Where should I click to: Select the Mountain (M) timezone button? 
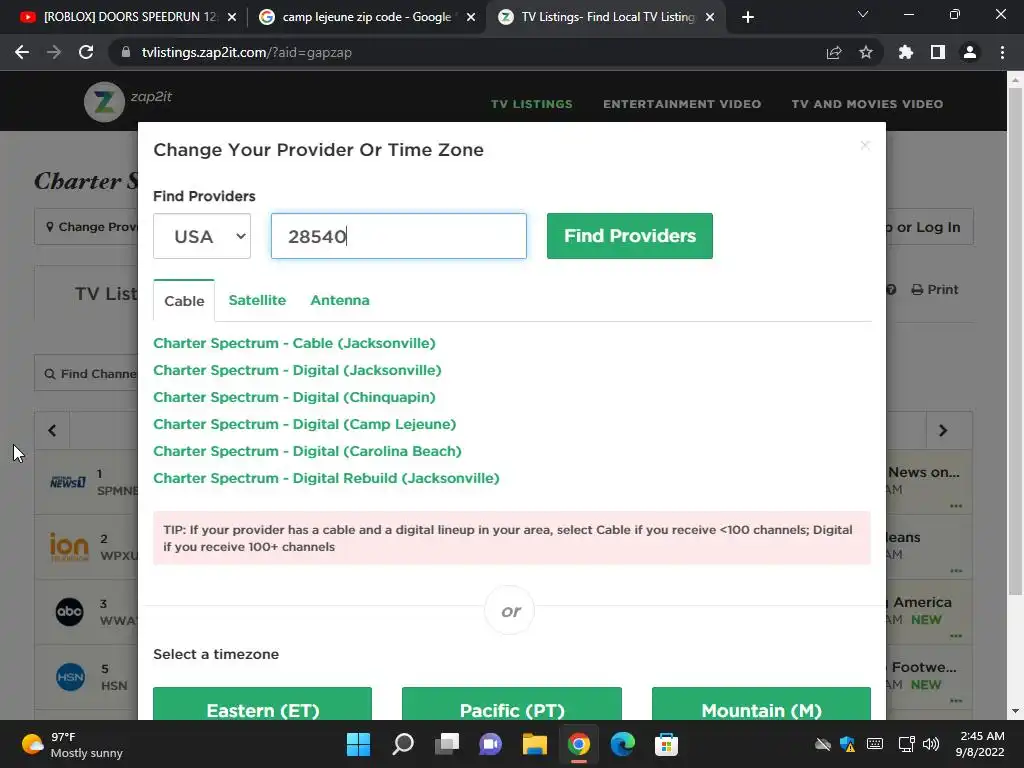tap(761, 704)
